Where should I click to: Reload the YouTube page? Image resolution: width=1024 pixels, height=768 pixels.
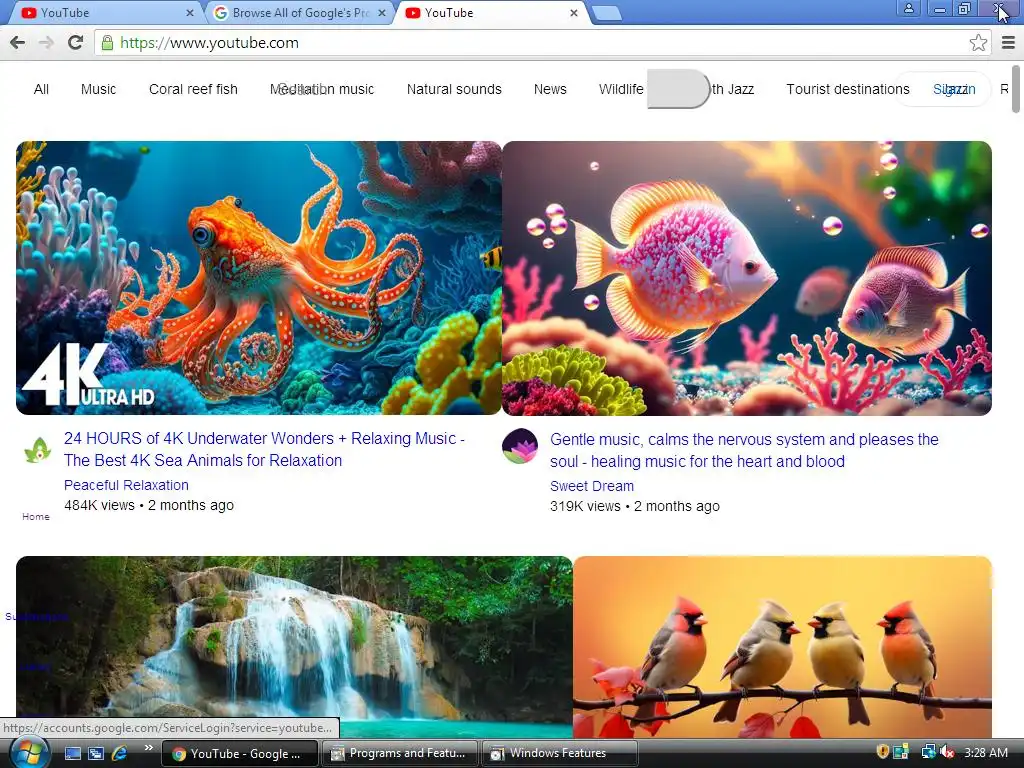75,43
